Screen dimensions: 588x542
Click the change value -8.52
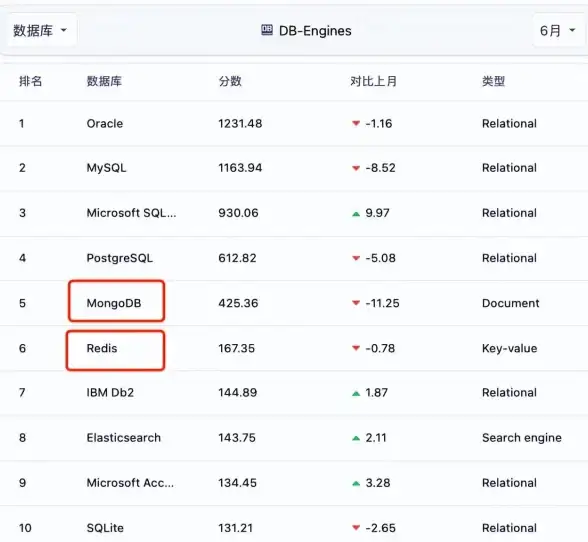[x=380, y=168]
